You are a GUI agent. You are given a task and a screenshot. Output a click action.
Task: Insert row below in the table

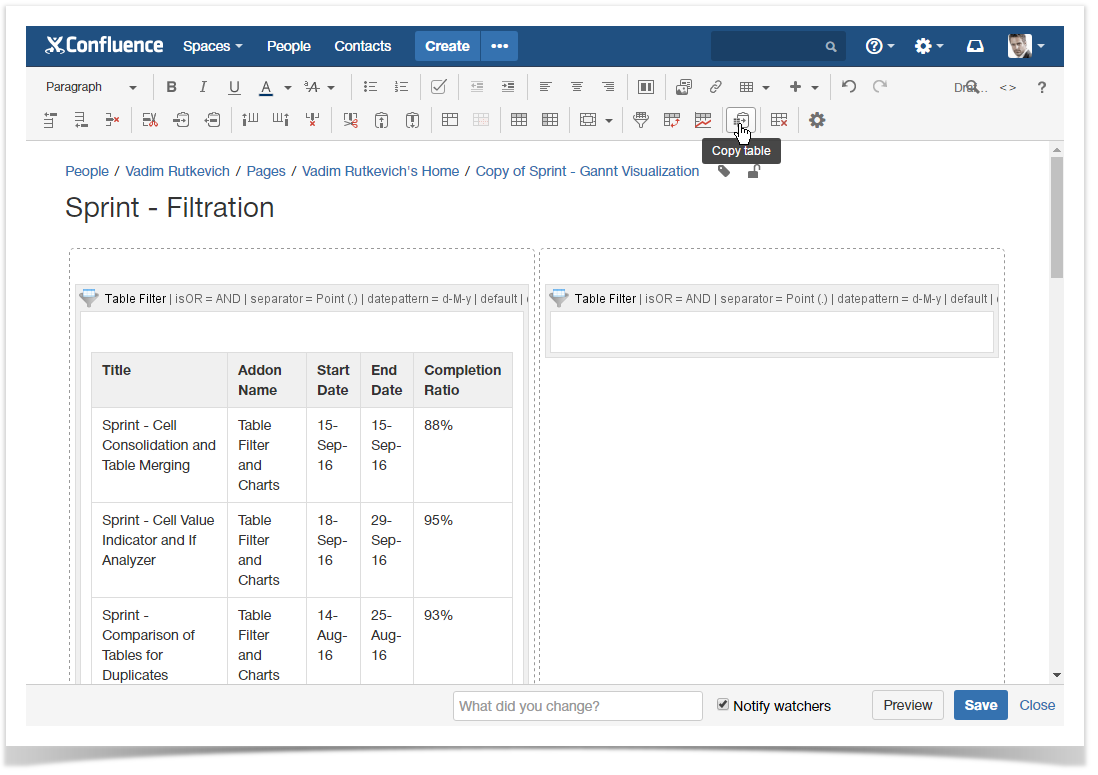pyautogui.click(x=81, y=120)
